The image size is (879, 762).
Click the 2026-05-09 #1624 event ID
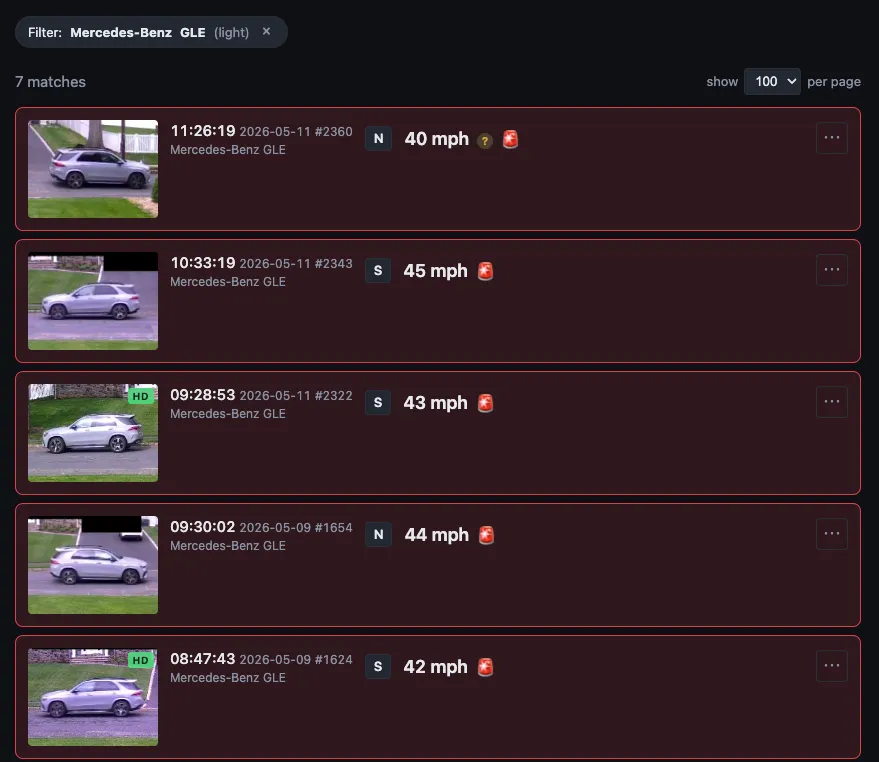tap(296, 660)
